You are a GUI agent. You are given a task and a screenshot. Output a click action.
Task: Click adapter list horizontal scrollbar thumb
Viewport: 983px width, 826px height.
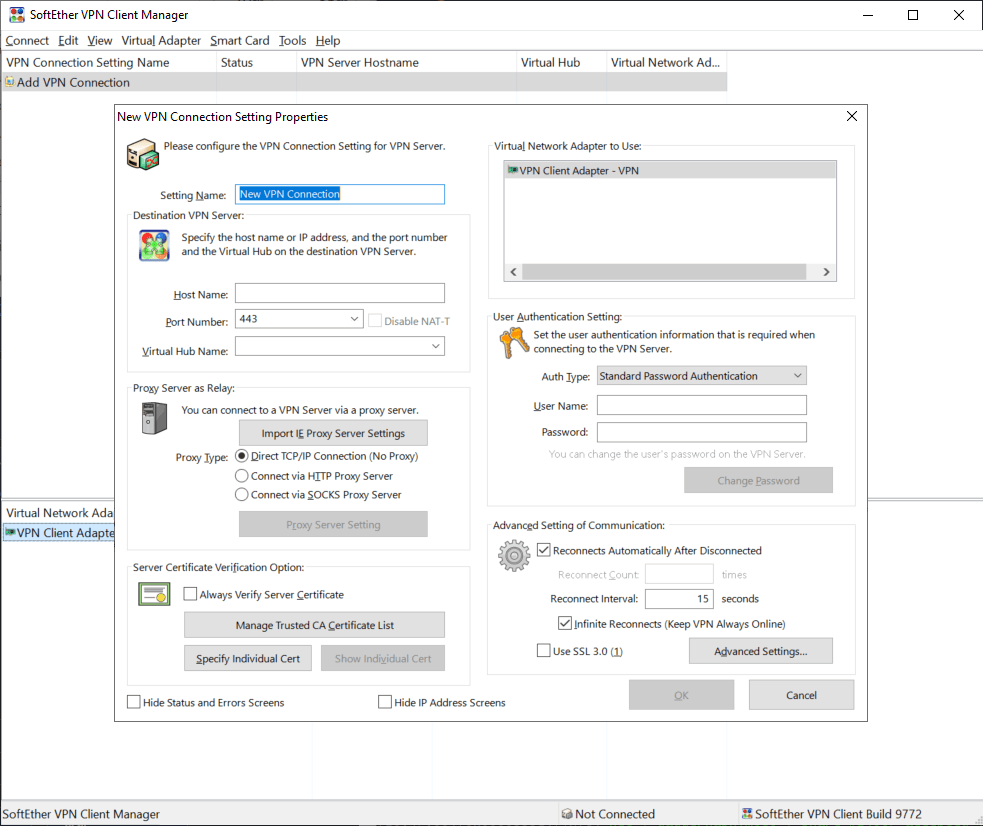664,271
